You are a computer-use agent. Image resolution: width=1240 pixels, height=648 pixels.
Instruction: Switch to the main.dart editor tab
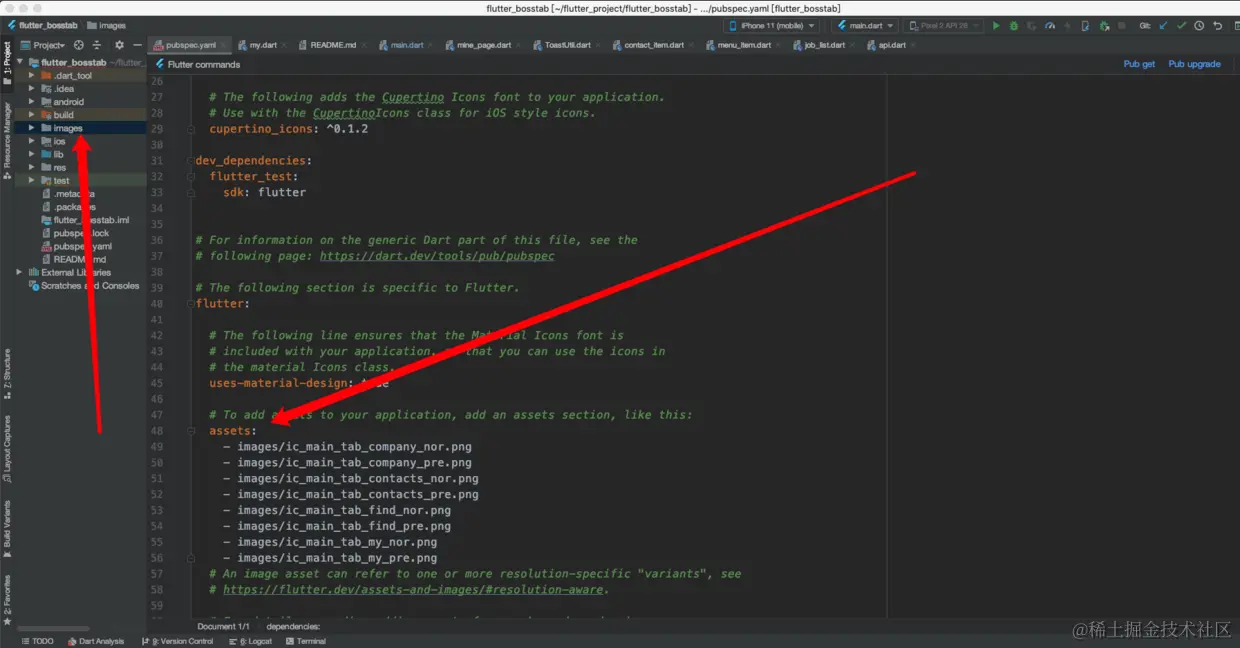click(406, 45)
